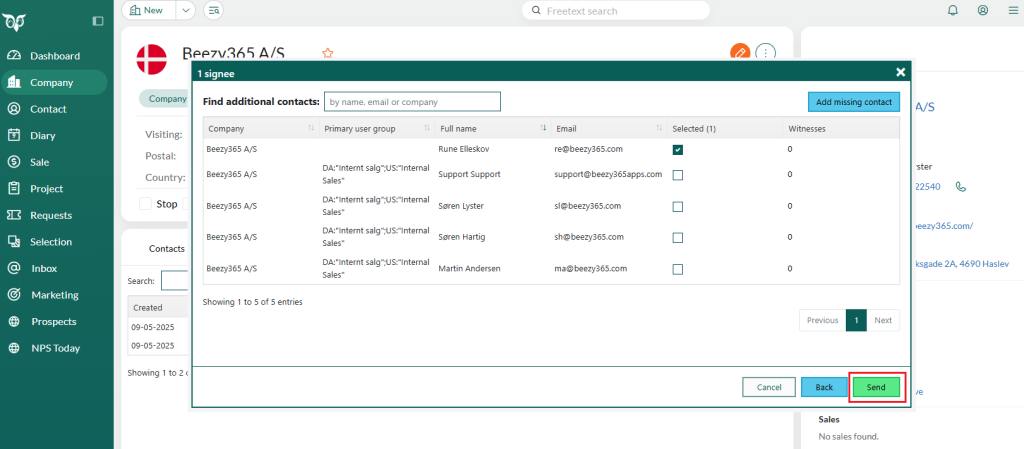Open the hamburger menu icon
Screen dimensions: 1024x449
pos(1012,10)
